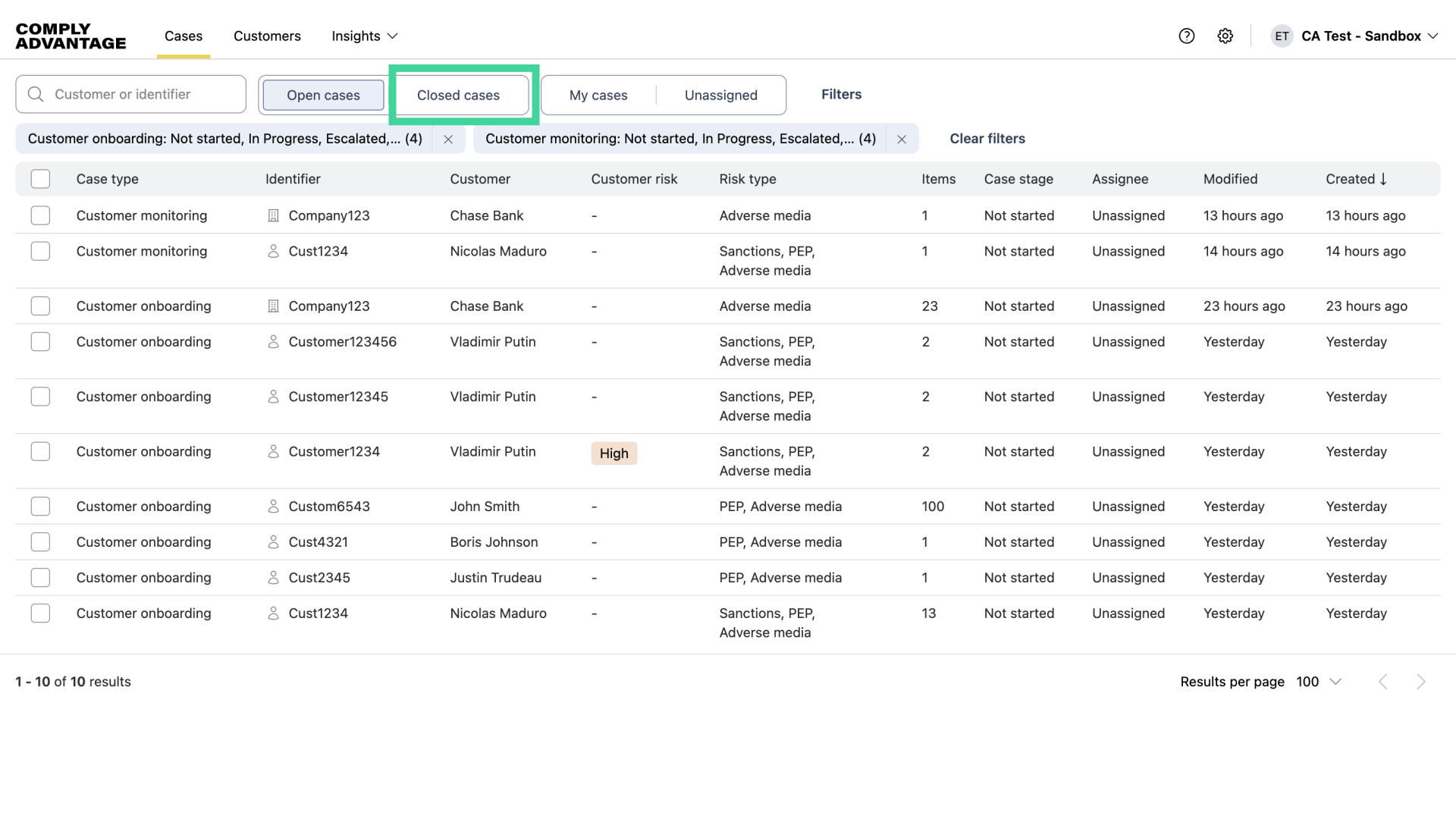The image size is (1456, 819).
Task: Click the ET user avatar
Action: pos(1282,36)
